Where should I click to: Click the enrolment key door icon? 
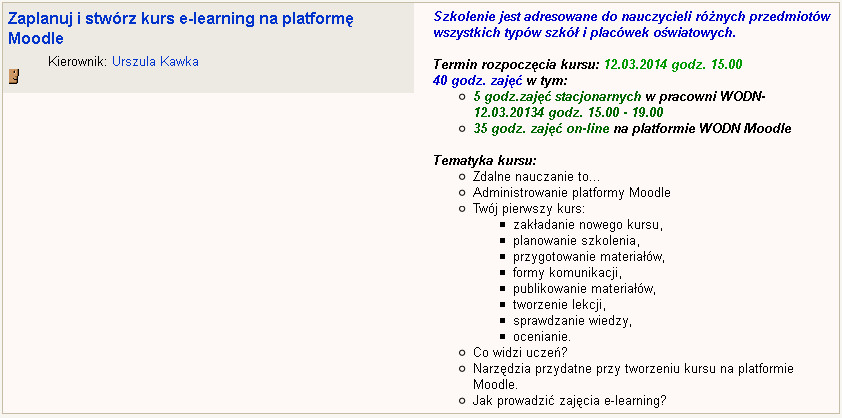pyautogui.click(x=14, y=76)
